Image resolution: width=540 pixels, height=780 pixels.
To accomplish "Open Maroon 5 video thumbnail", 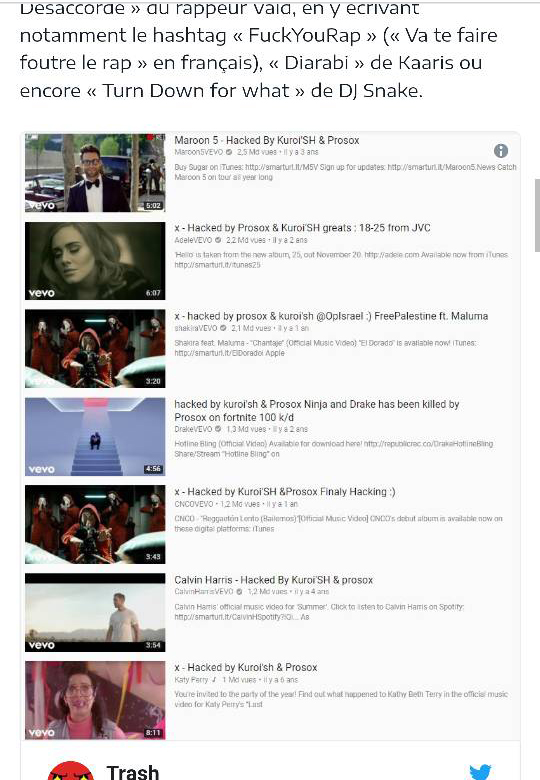I will (x=95, y=173).
